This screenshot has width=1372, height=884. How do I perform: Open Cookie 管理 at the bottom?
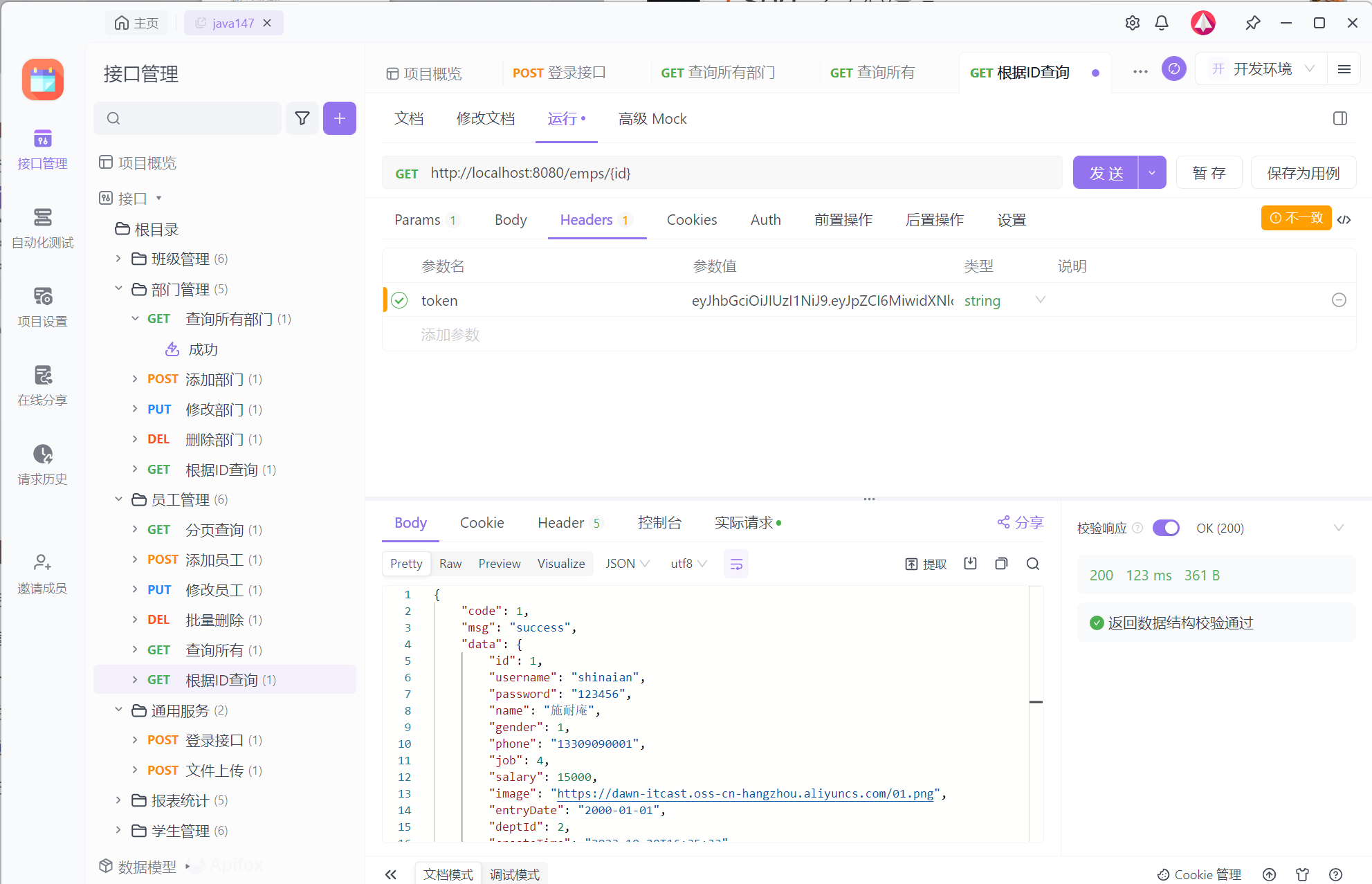(x=1200, y=874)
